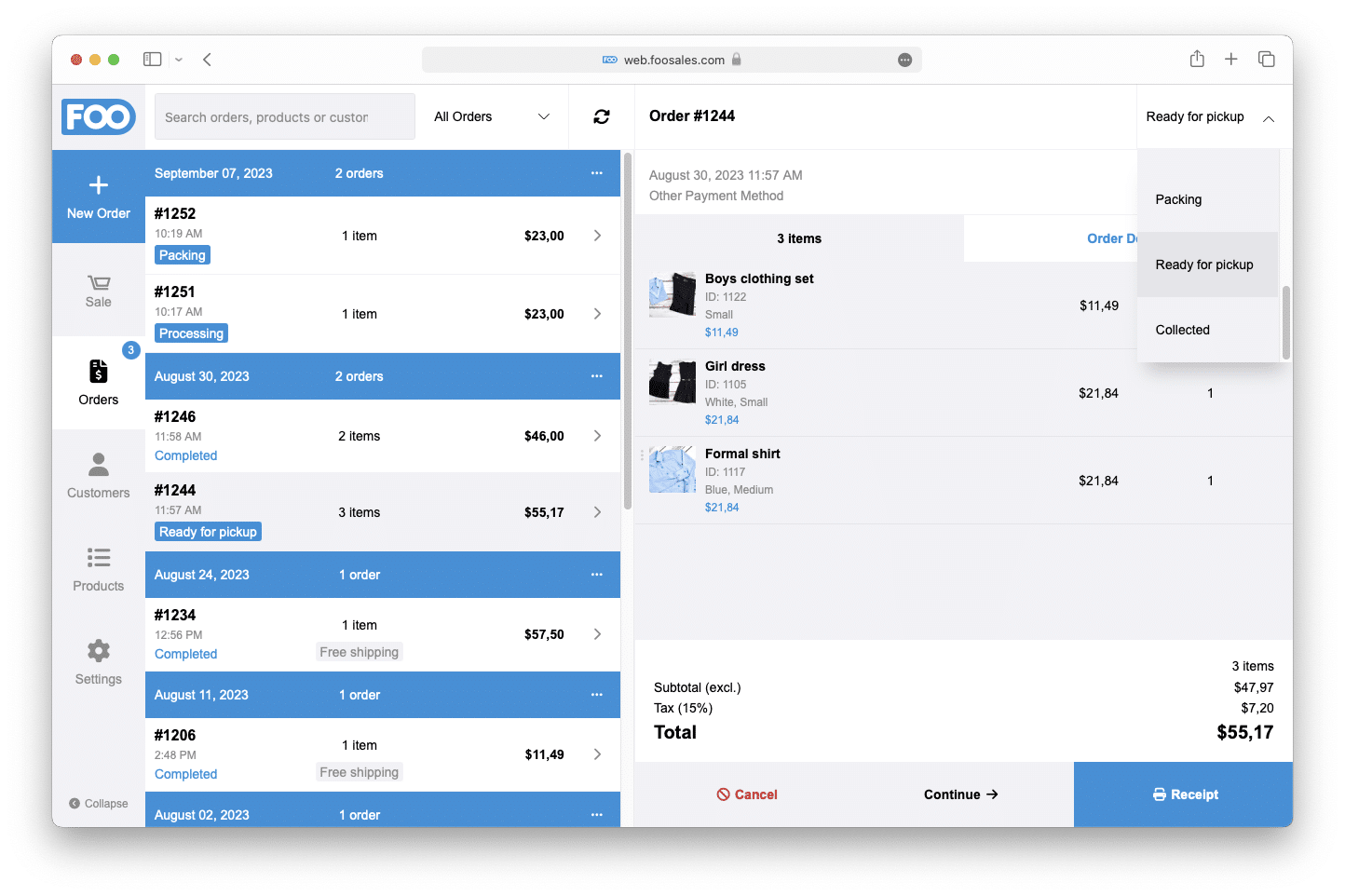Click the refresh orders icon
Viewport: 1345px width, 896px height.
pyautogui.click(x=602, y=116)
